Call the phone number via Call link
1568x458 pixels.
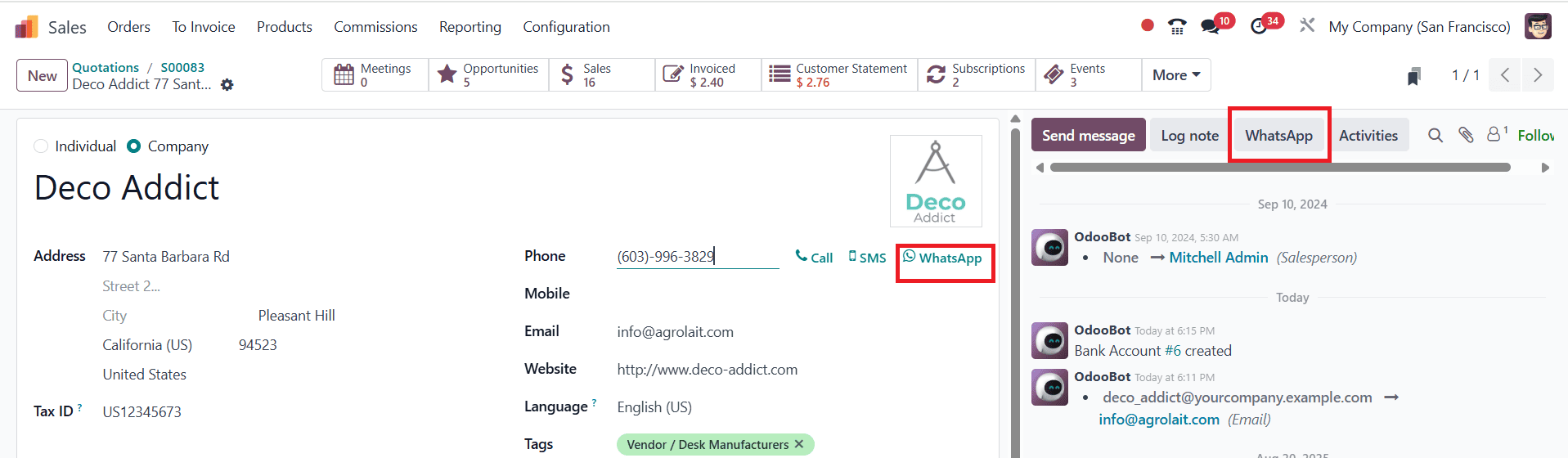(814, 257)
